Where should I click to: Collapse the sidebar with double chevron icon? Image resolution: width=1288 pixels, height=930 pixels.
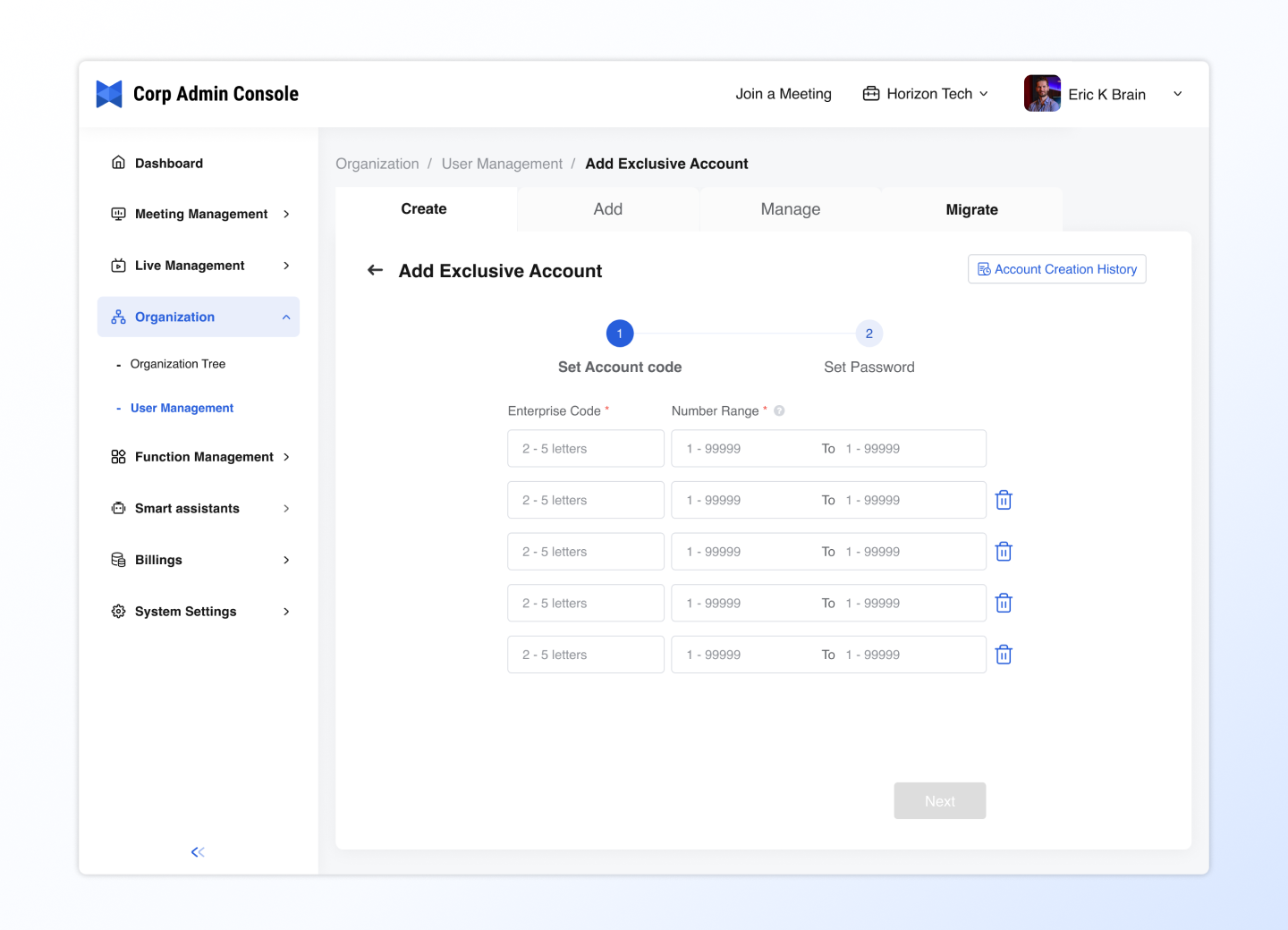(198, 852)
